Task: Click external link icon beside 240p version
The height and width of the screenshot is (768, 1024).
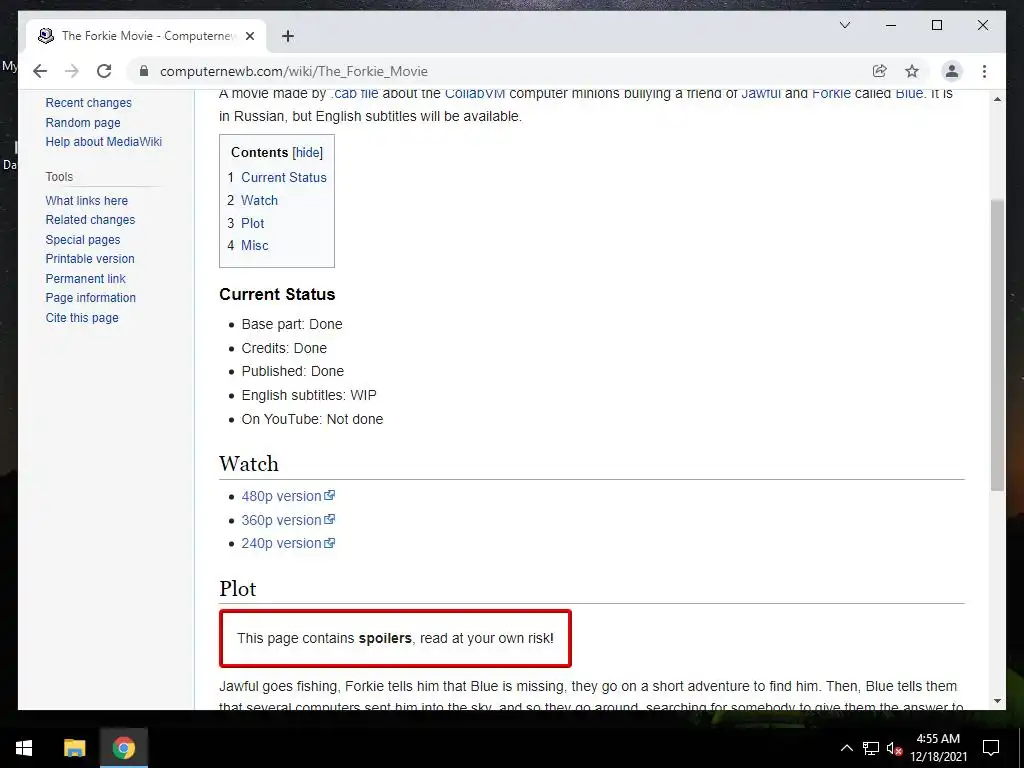Action: coord(330,543)
